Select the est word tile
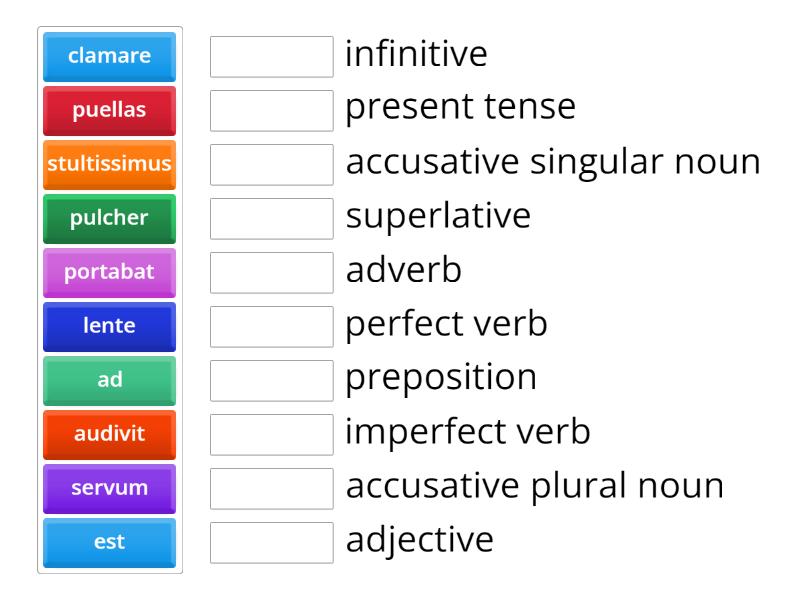 coord(108,541)
